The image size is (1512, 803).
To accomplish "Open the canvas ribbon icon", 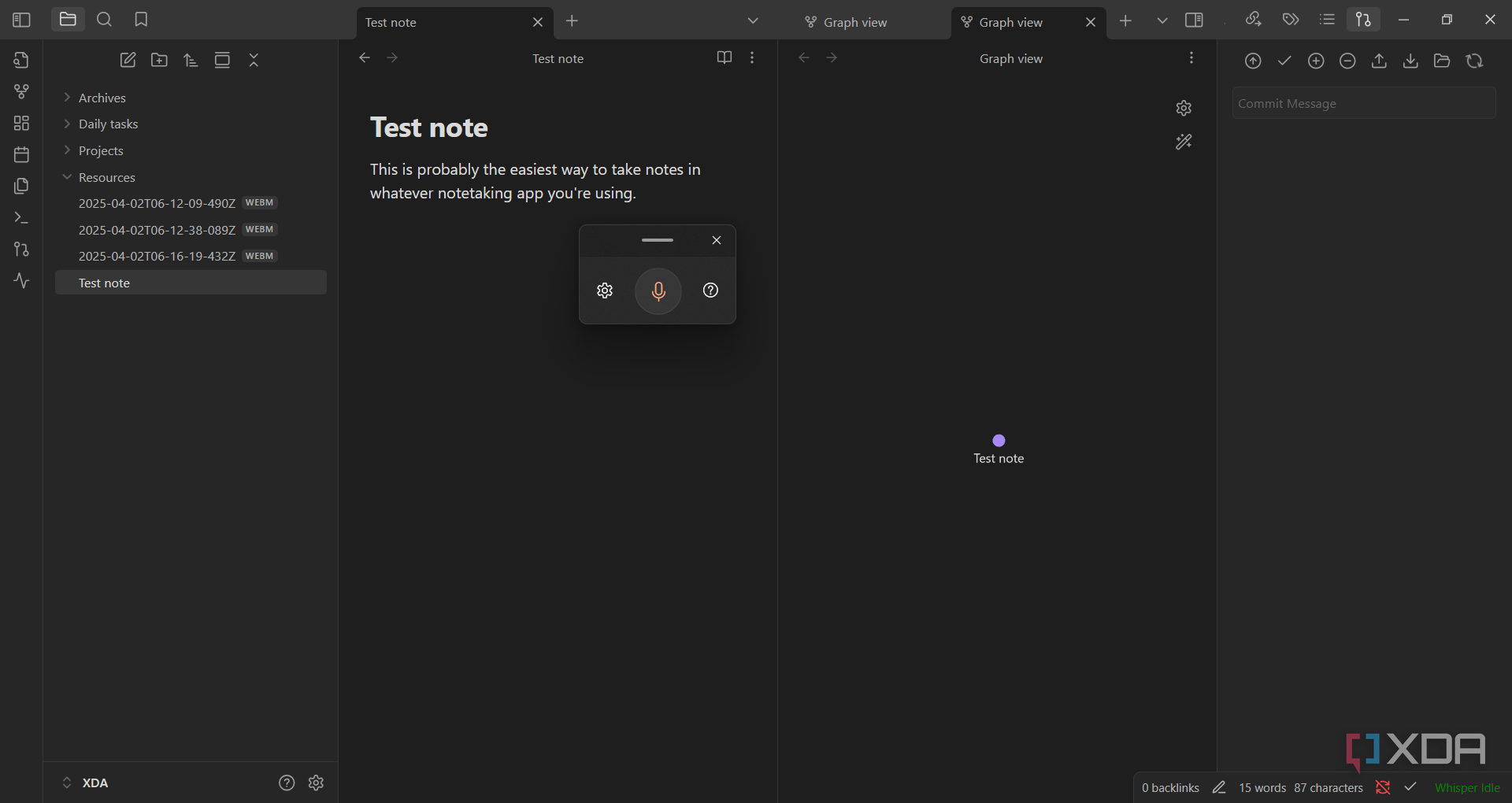I will point(21,123).
